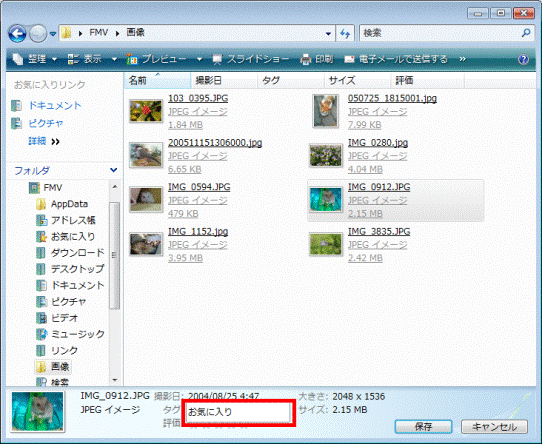
Task: Select the IMG_1152.jpg thumbnail
Action: tap(146, 244)
